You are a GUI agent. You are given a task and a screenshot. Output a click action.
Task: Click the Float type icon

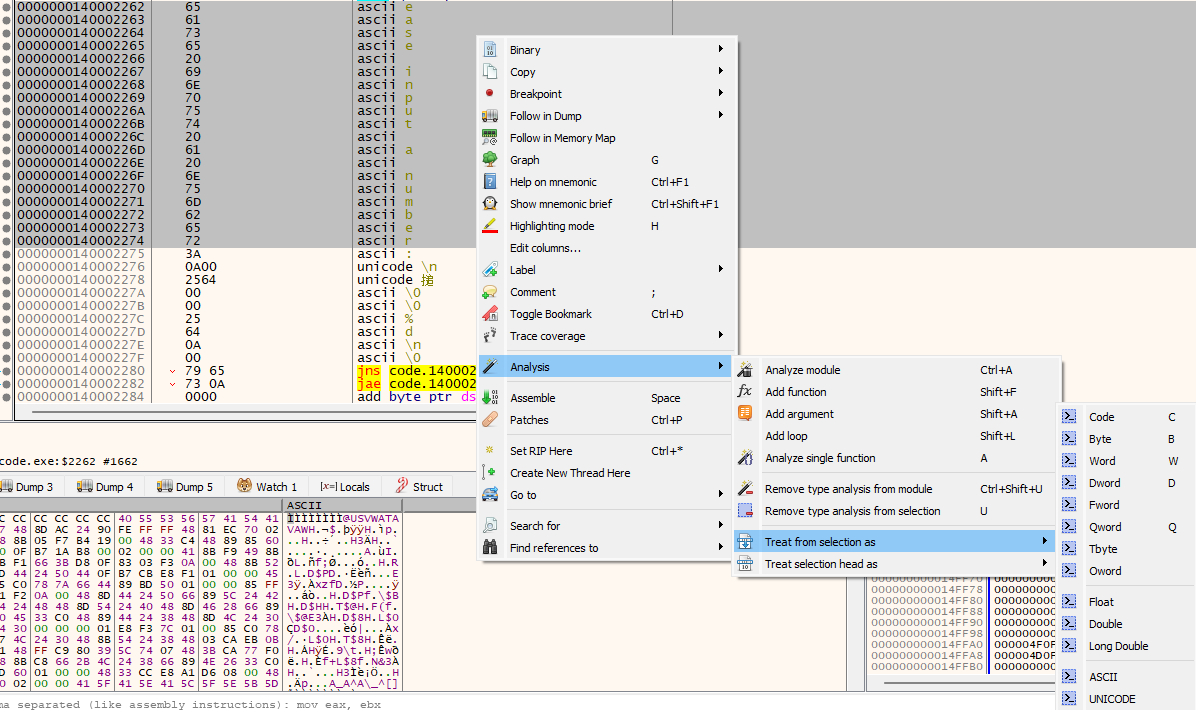[1069, 602]
